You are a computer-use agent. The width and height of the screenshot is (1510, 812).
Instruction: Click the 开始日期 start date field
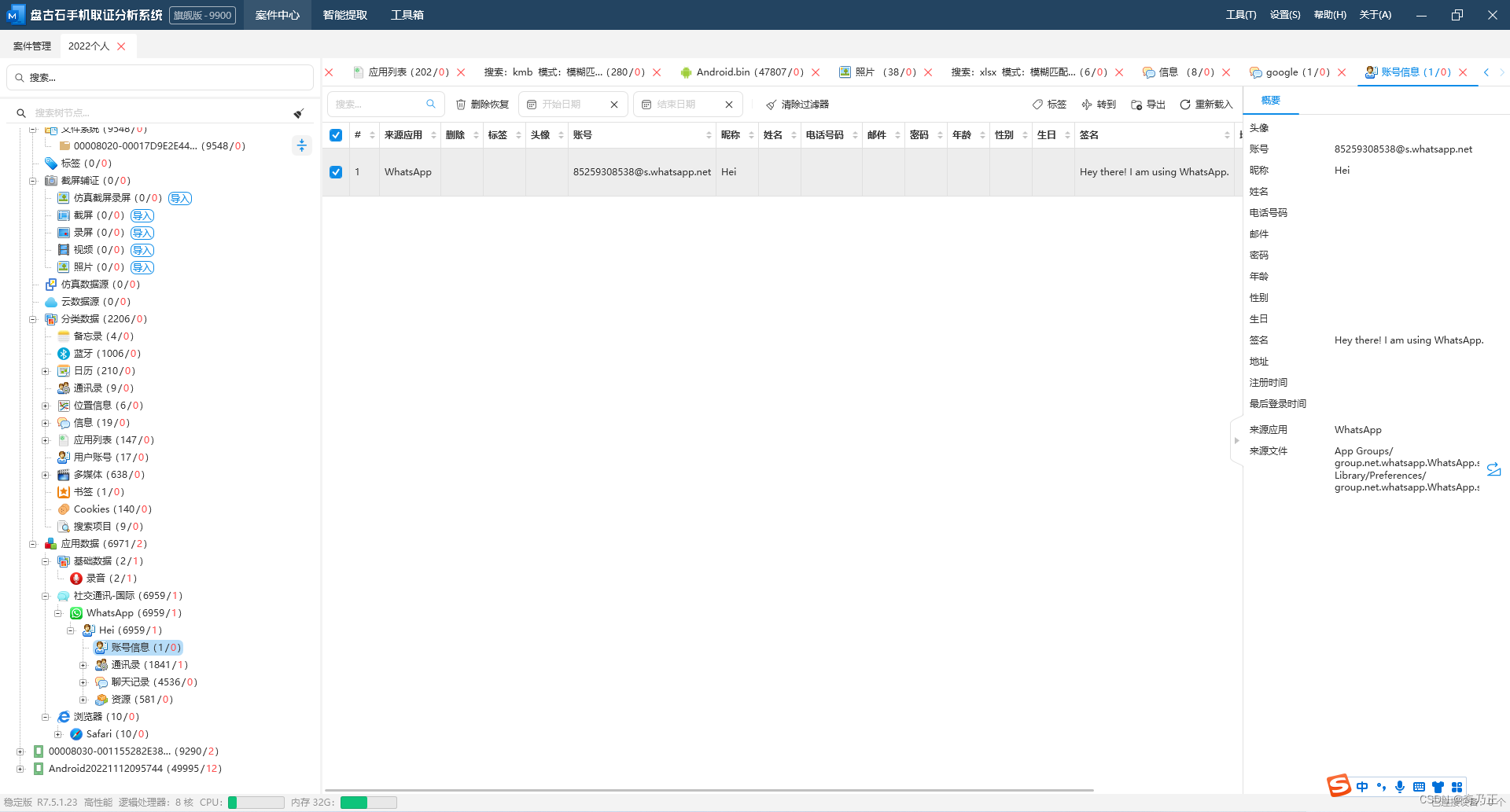tap(572, 105)
